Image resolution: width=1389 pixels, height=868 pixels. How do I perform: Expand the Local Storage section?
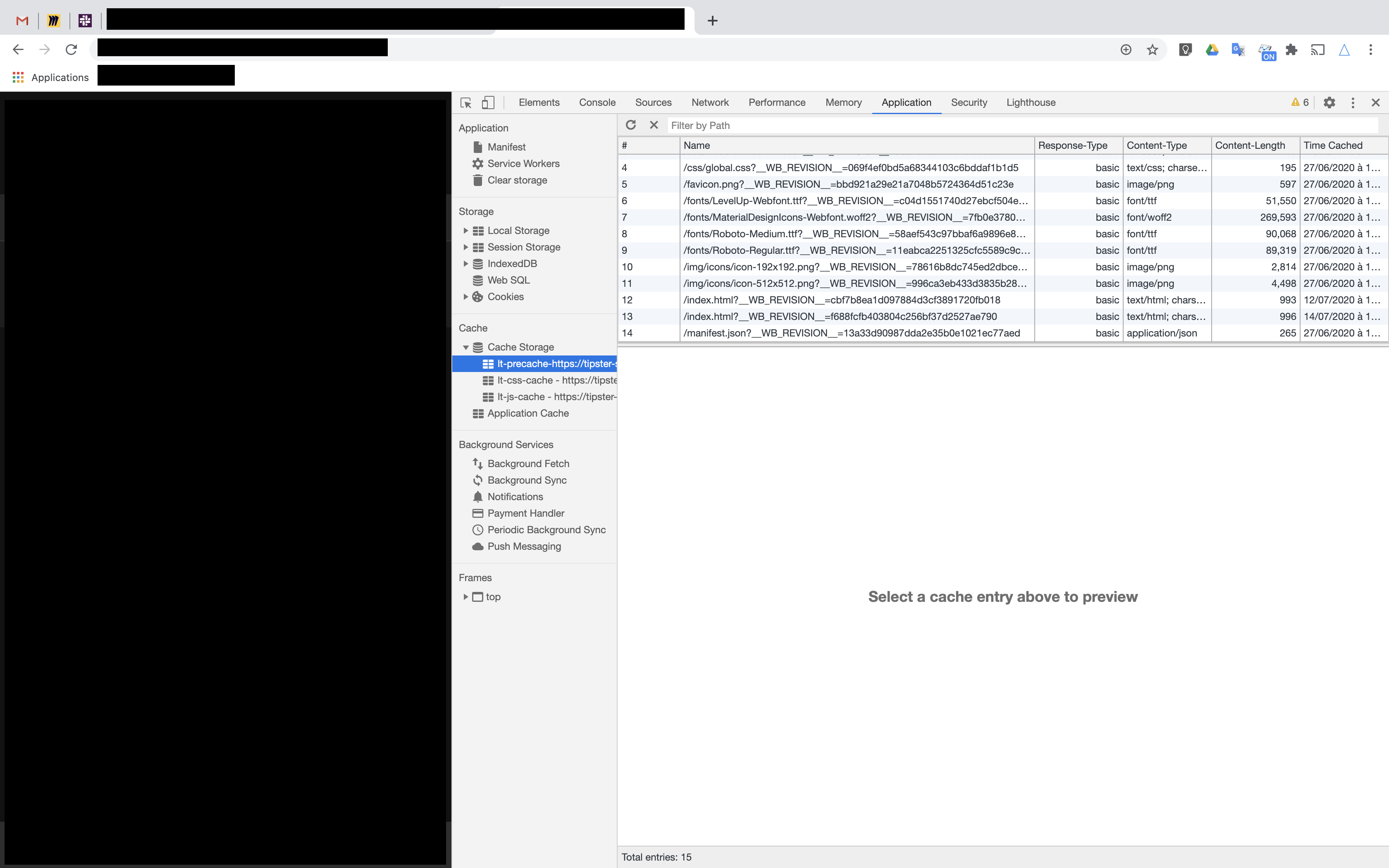point(465,230)
